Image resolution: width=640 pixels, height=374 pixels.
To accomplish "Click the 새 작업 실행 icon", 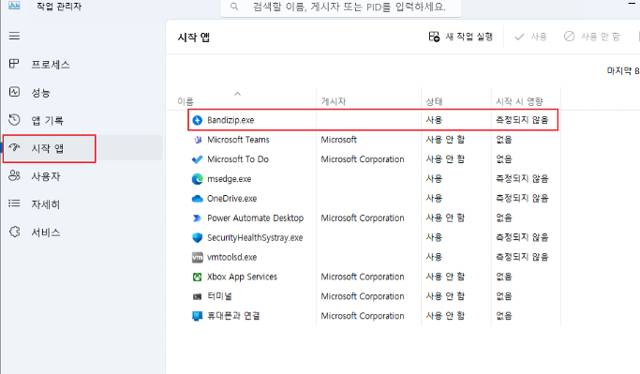I will click(x=434, y=37).
